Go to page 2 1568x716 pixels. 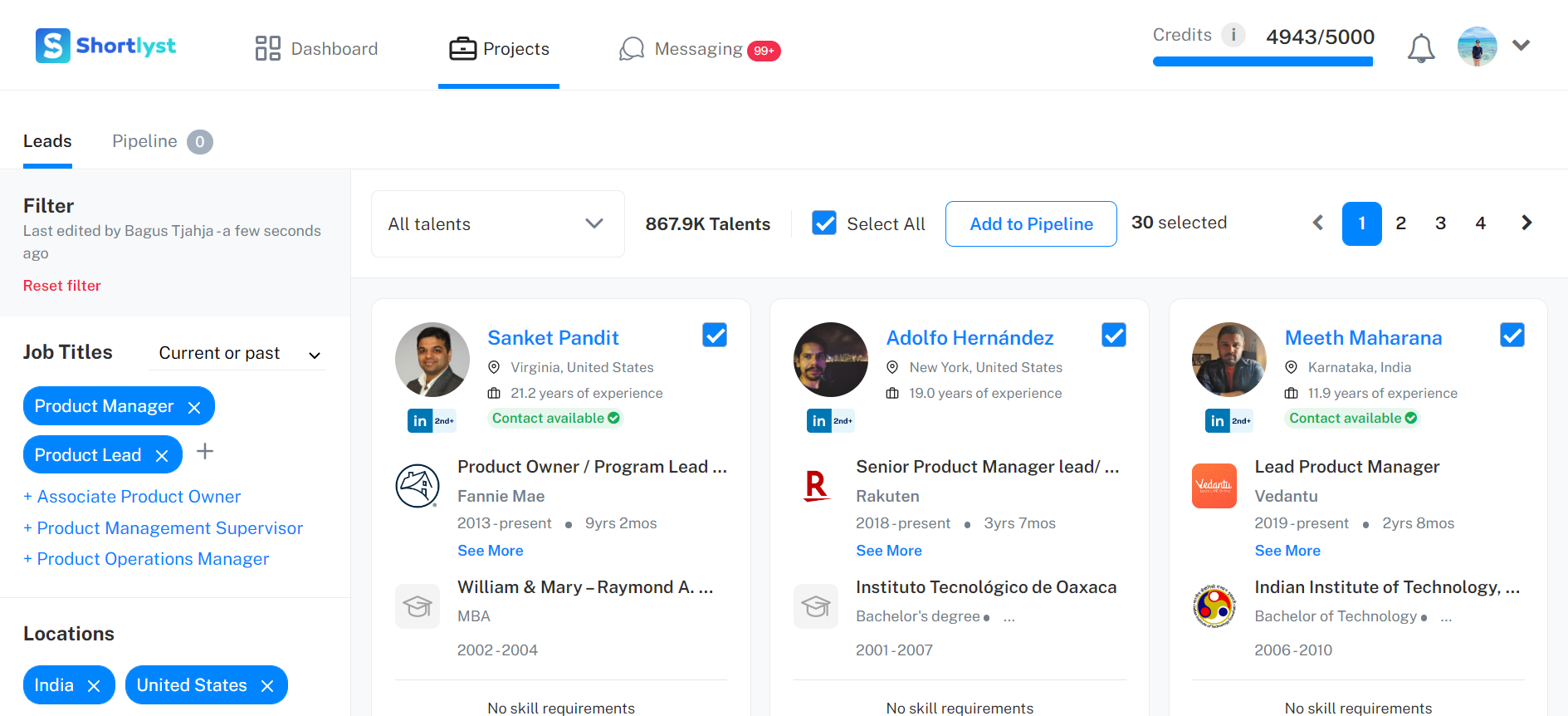tap(1401, 223)
